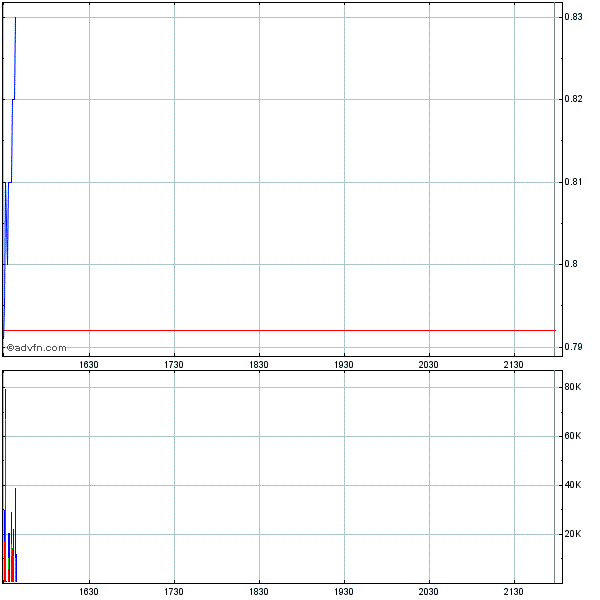Viewport: 600px width, 600px height.
Task: Click the blue price line peak at 0.83
Action: click(15, 18)
